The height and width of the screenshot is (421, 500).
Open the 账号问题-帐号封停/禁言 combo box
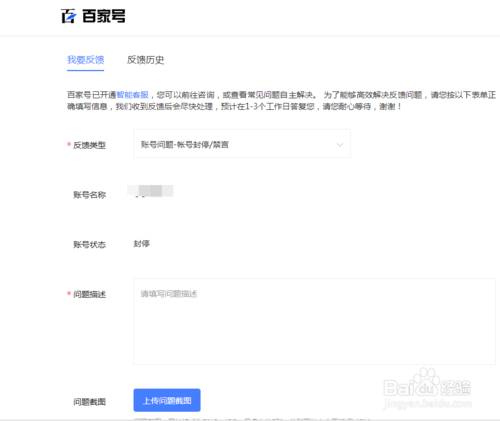pyautogui.click(x=242, y=144)
